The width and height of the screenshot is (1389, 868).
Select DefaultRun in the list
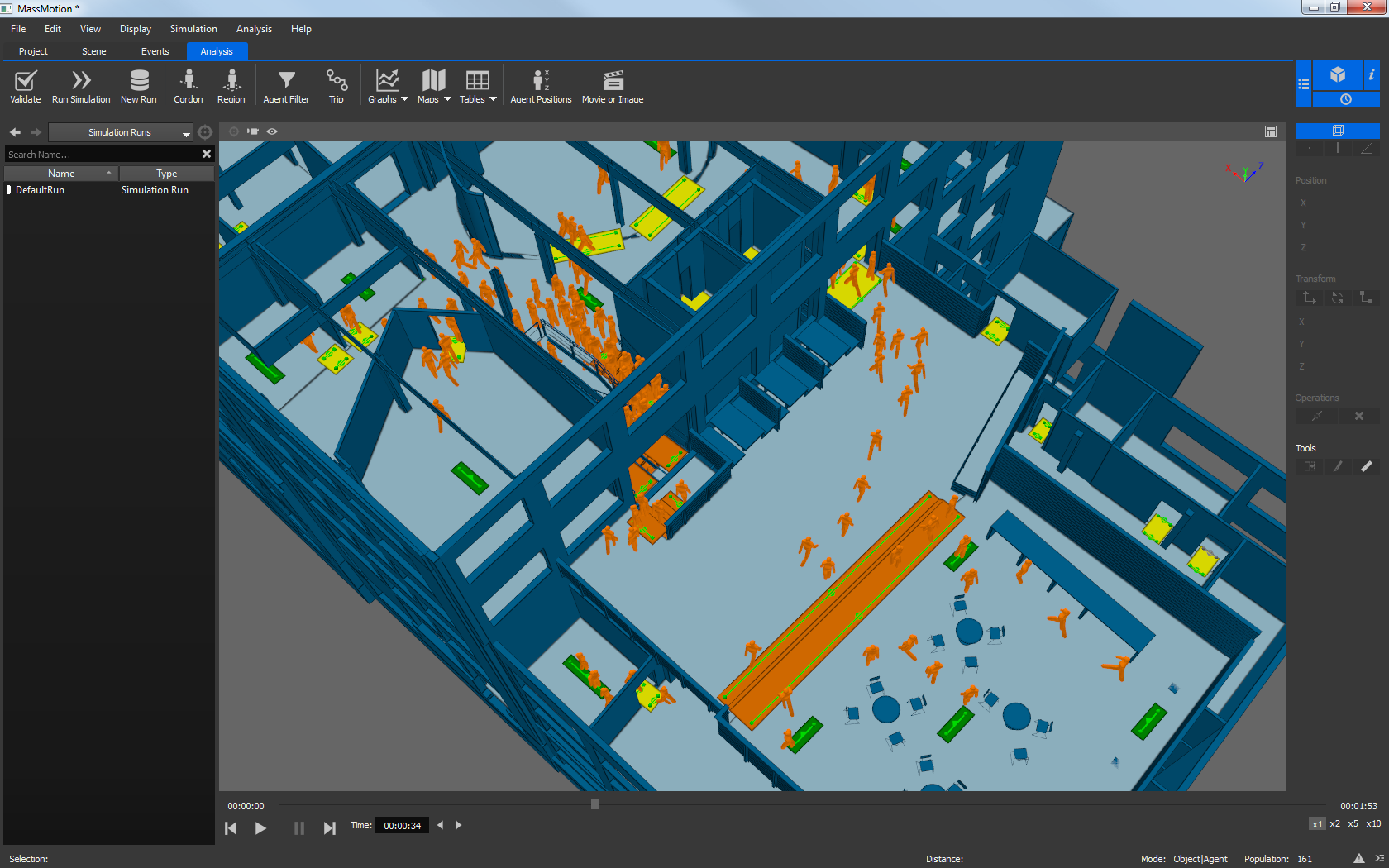coord(40,190)
